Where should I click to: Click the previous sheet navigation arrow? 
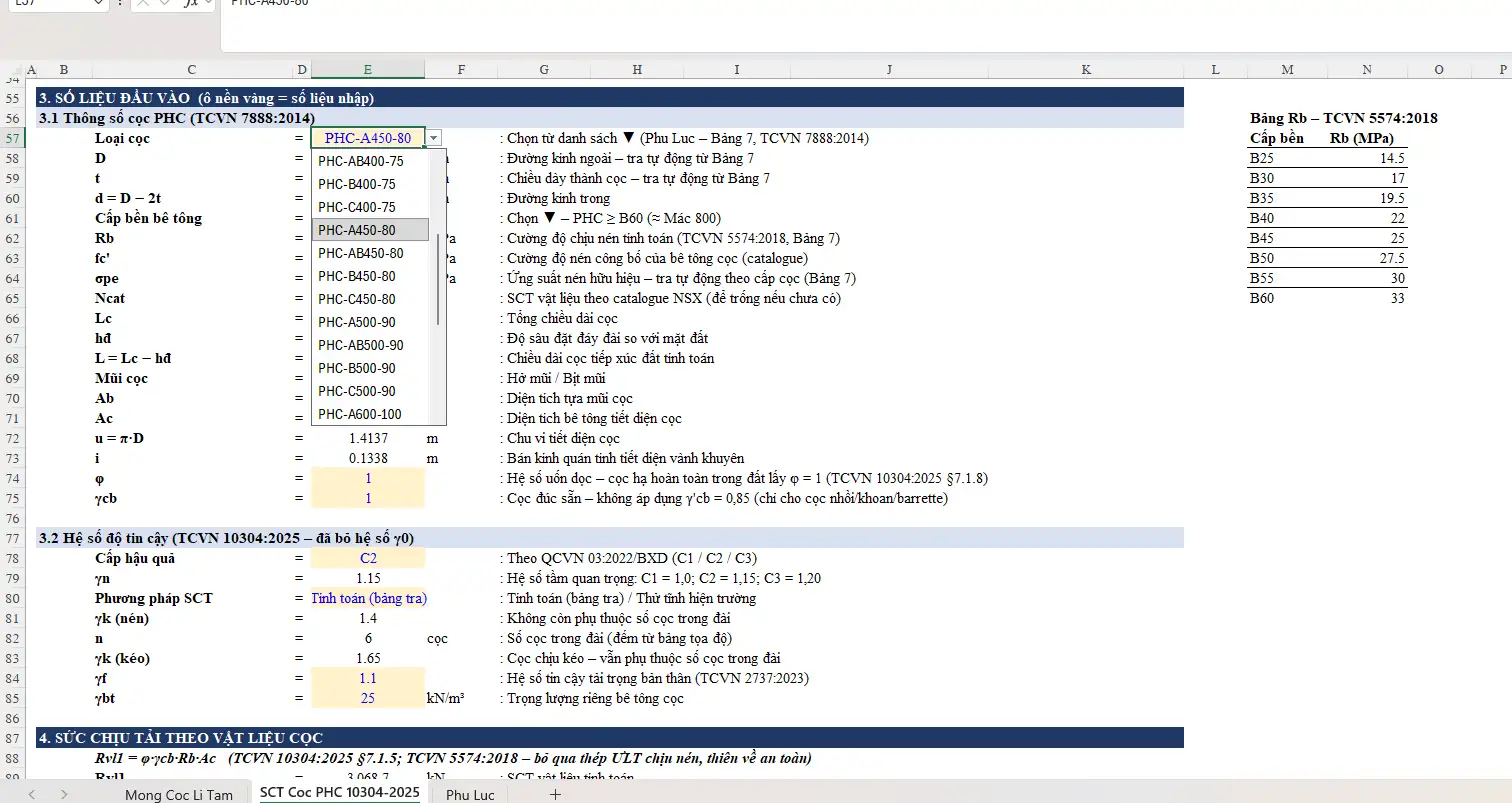33,794
